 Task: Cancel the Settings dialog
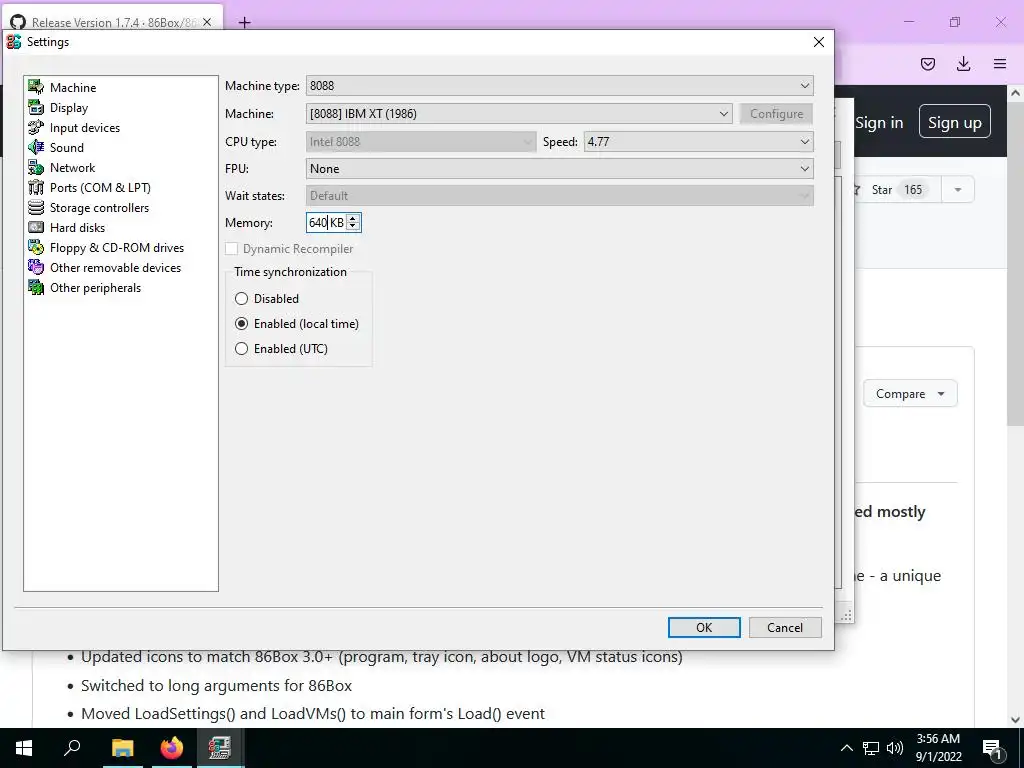[785, 628]
